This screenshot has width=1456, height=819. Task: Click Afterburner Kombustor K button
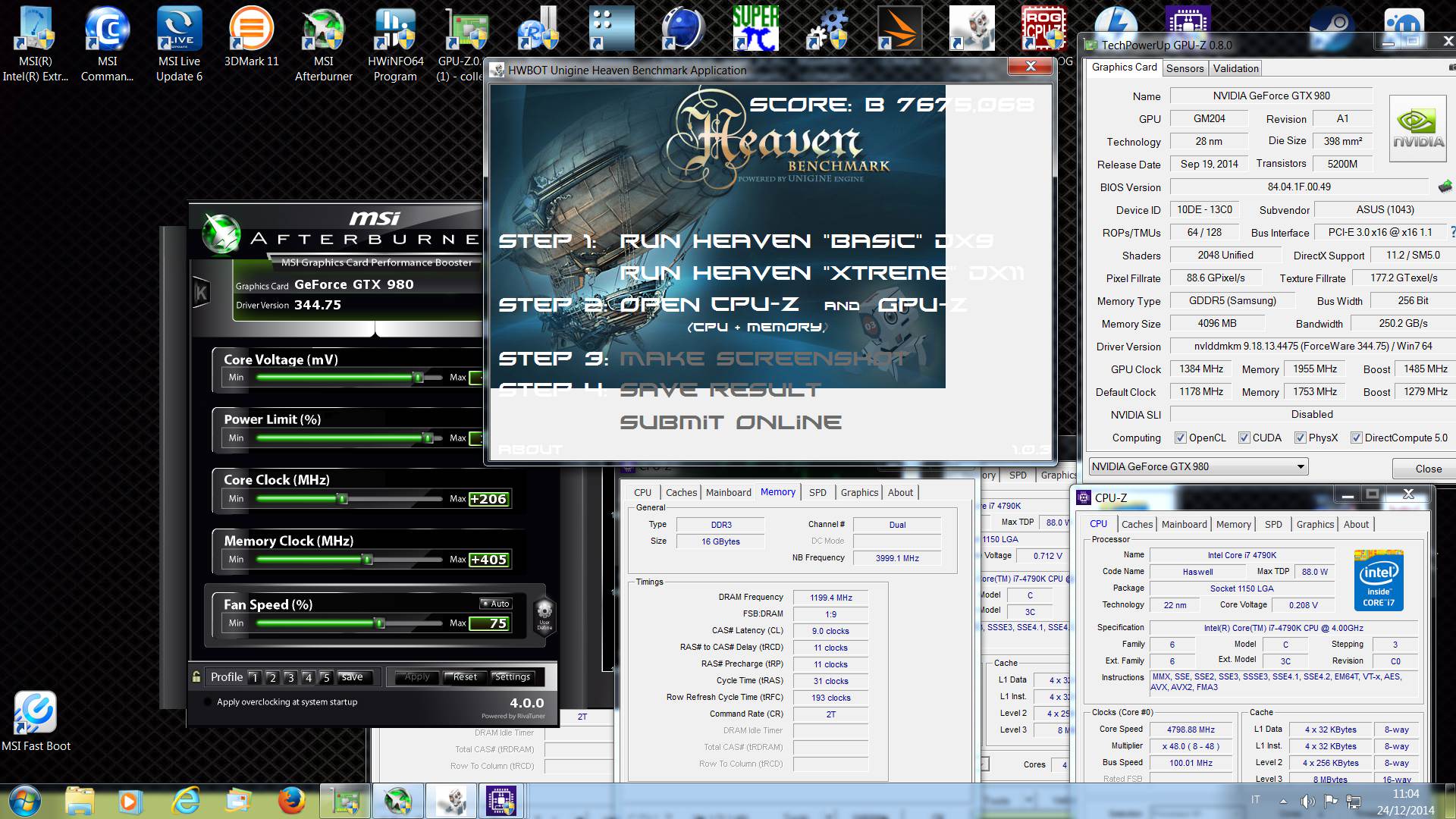tap(201, 293)
